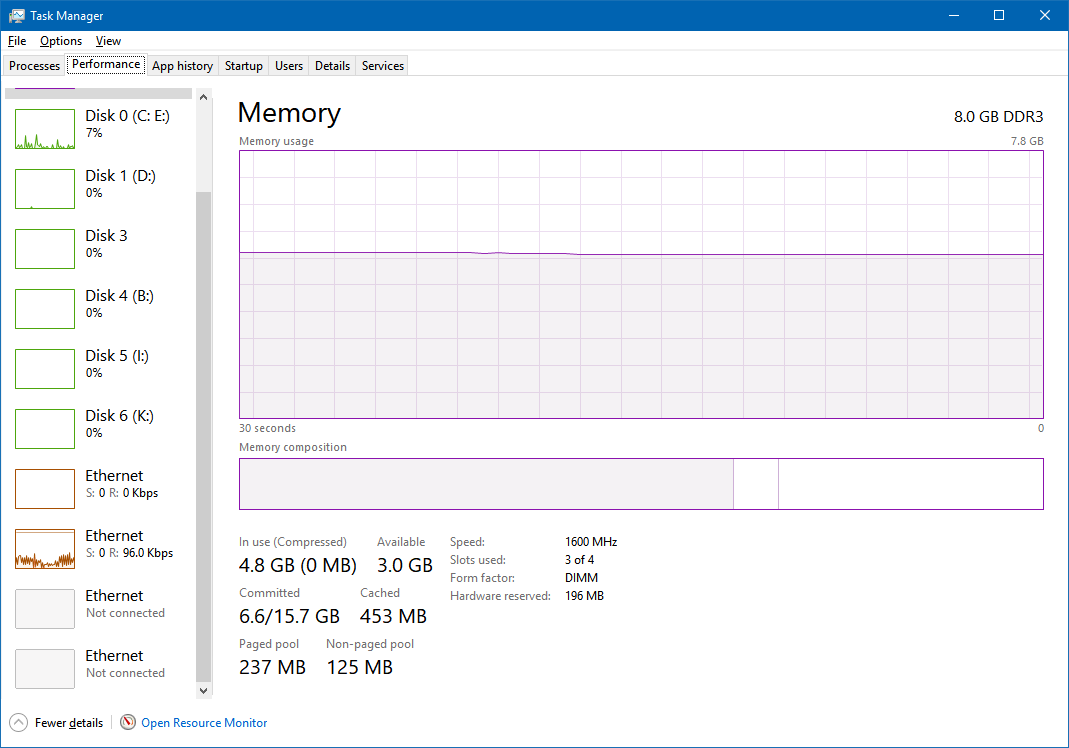Click the Form factor value DIMM

[x=582, y=578]
